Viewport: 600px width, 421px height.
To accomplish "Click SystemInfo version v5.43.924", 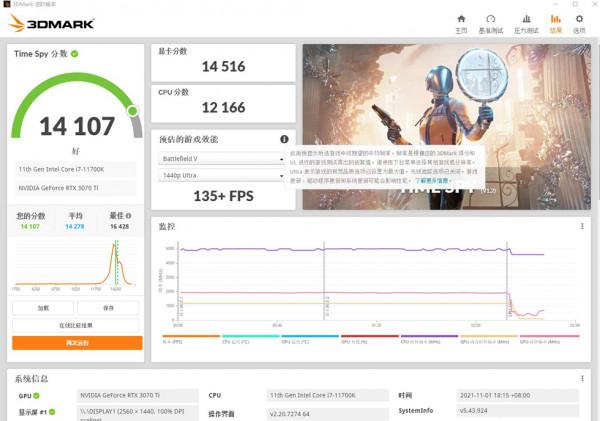I will click(x=517, y=411).
